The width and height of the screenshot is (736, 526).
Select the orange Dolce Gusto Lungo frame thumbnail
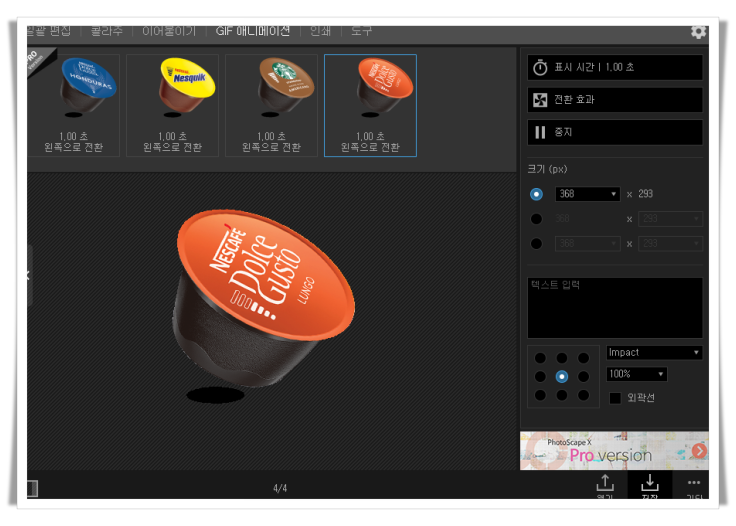coord(370,105)
